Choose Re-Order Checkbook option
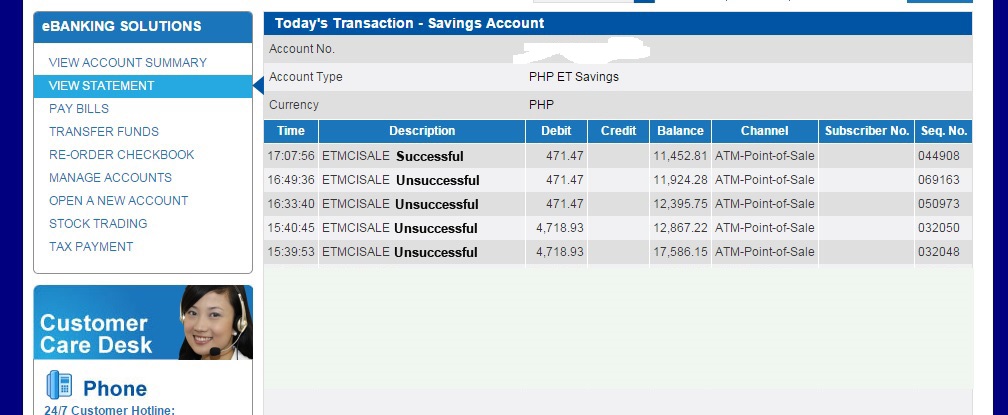This screenshot has height=415, width=1008. pos(121,155)
